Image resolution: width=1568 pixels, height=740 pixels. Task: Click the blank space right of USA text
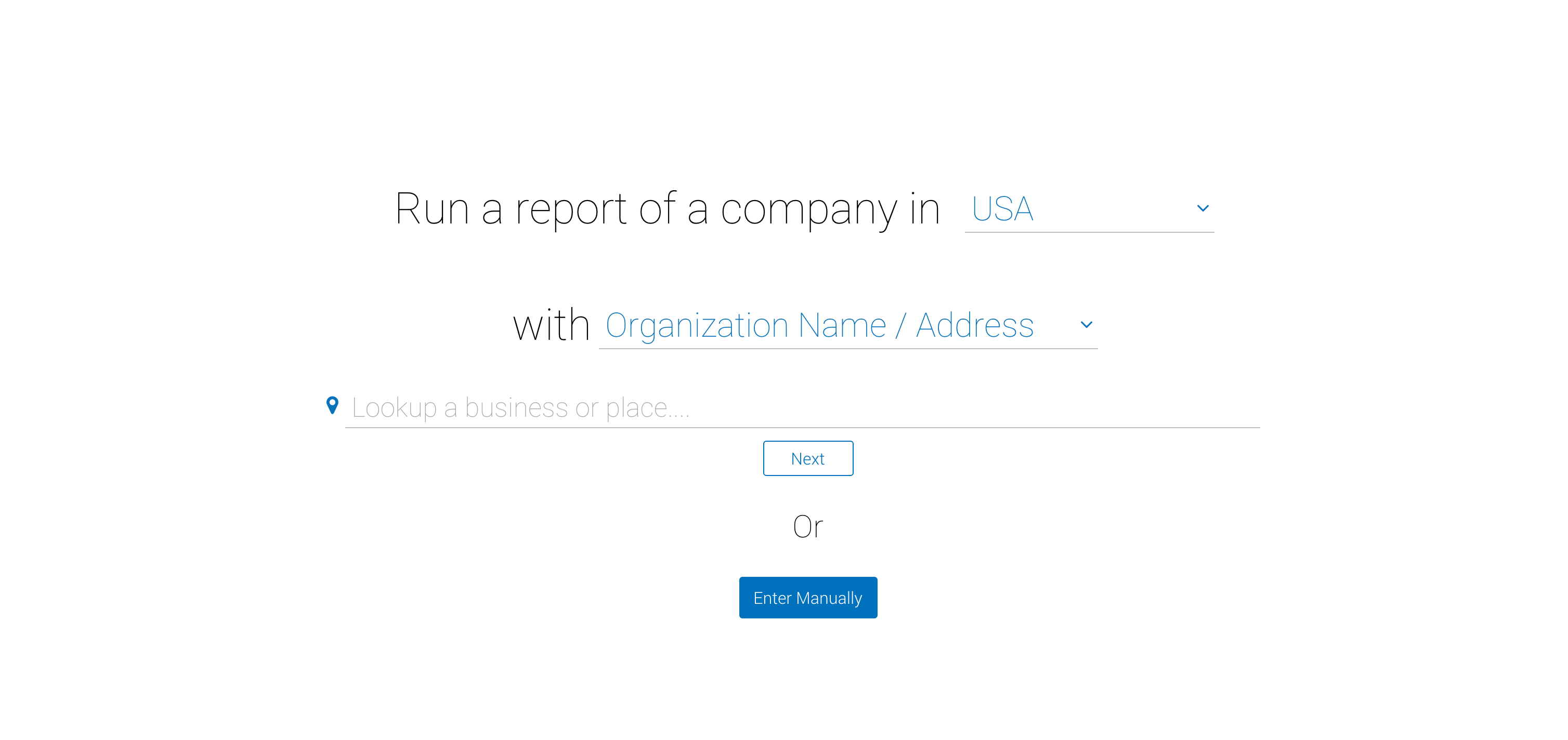1114,209
